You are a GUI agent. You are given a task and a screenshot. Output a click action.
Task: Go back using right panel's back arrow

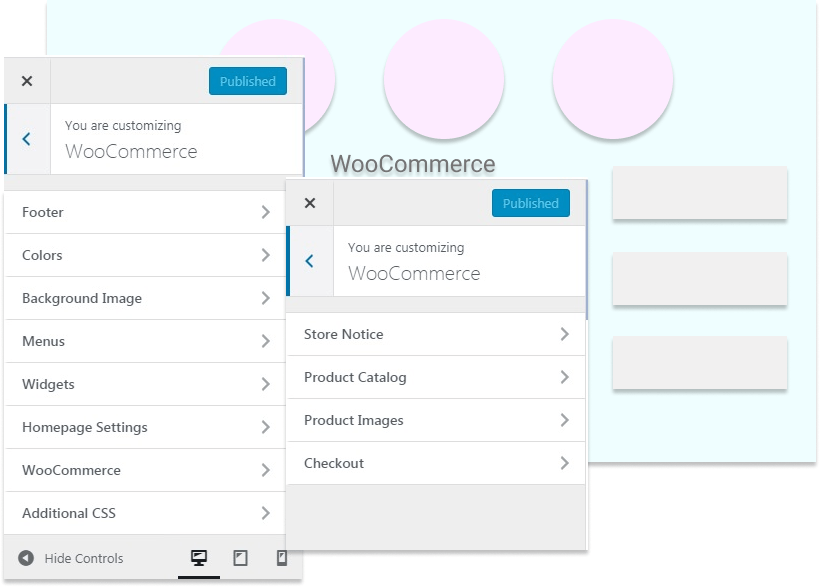click(x=310, y=261)
